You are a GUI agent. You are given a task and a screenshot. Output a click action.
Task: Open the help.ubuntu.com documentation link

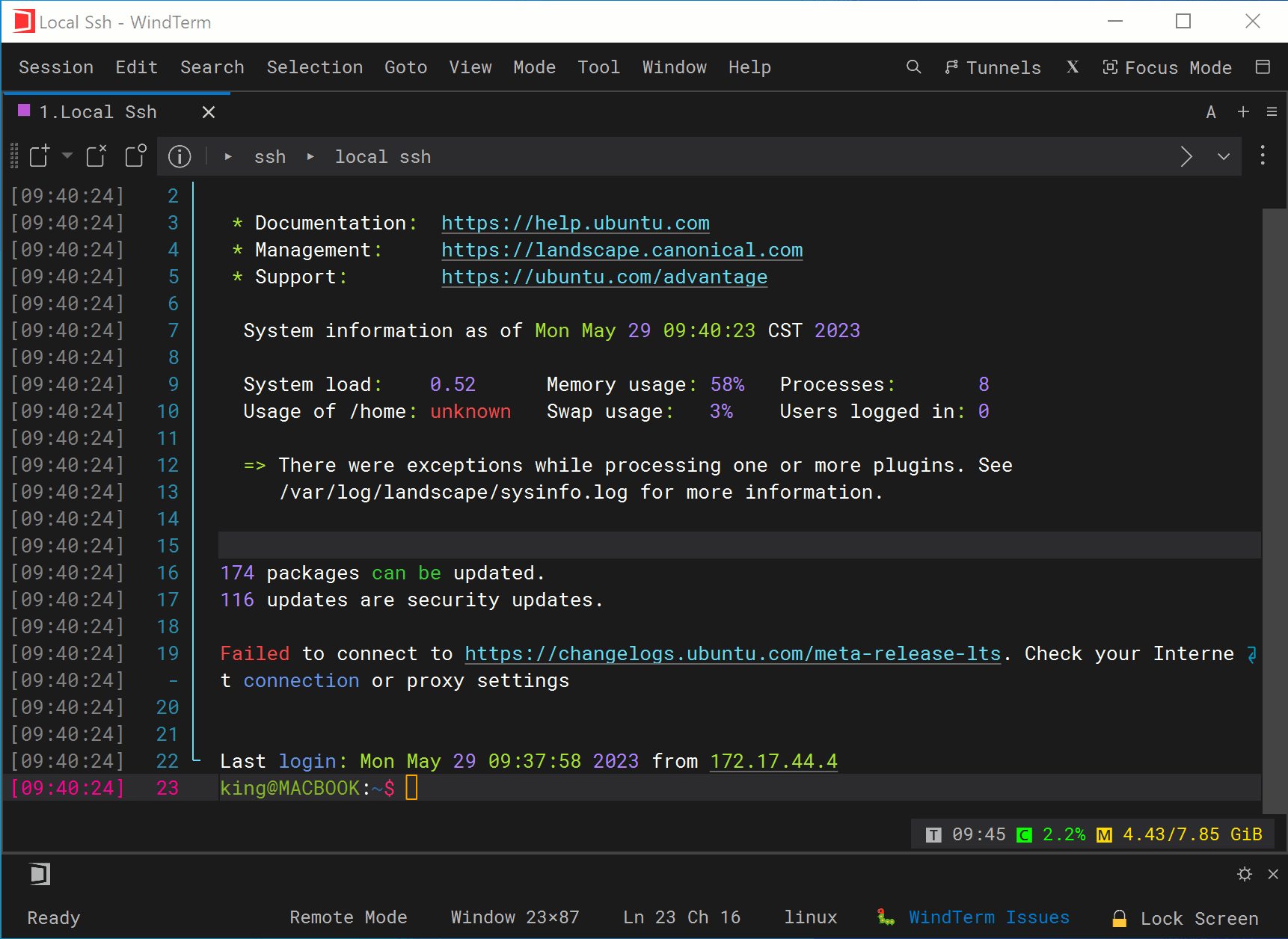tap(574, 223)
